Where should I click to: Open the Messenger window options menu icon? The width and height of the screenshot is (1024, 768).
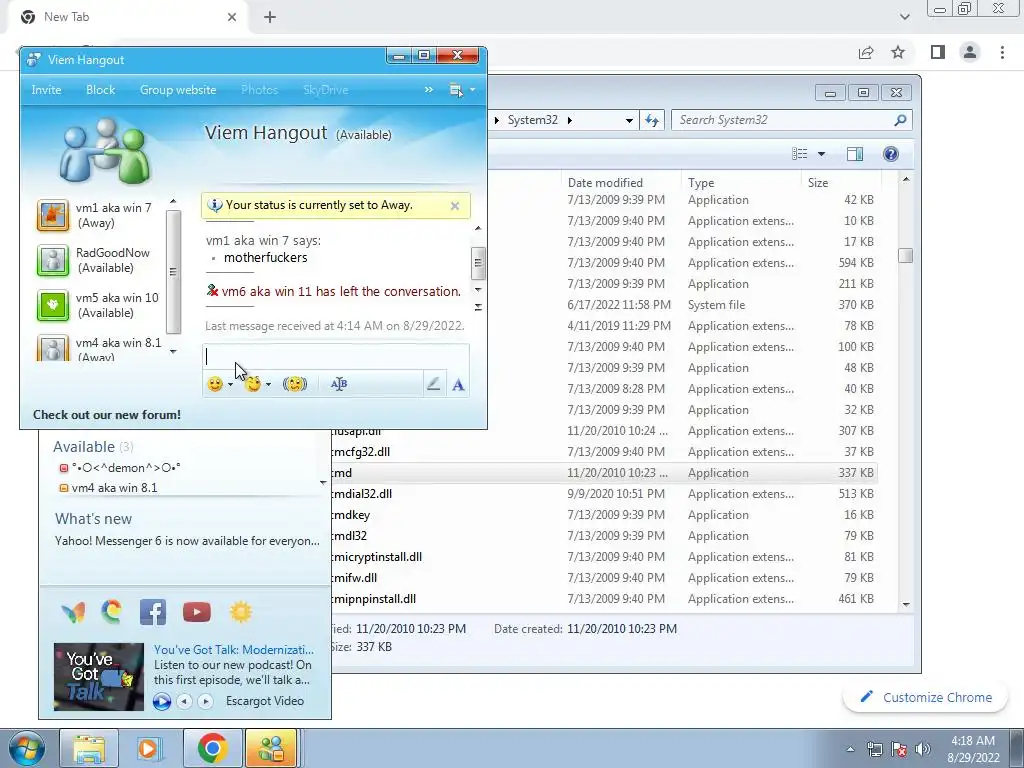click(456, 90)
